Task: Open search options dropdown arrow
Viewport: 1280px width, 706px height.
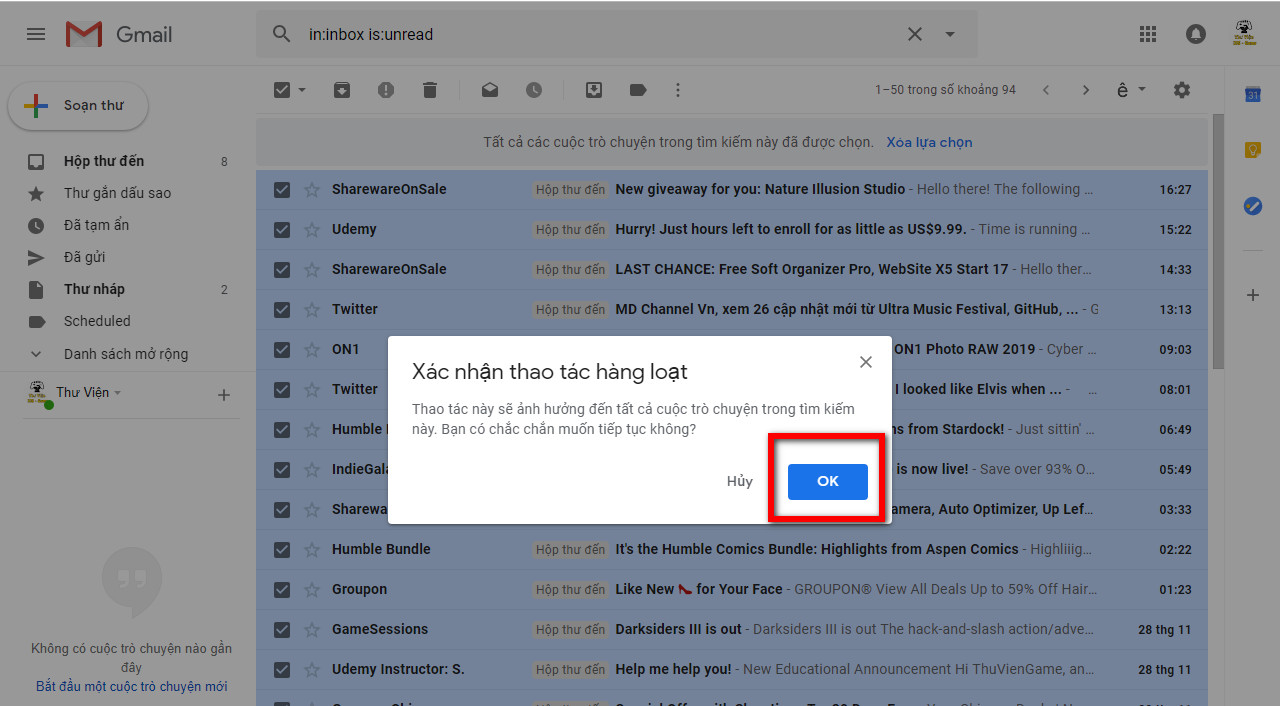Action: (948, 33)
